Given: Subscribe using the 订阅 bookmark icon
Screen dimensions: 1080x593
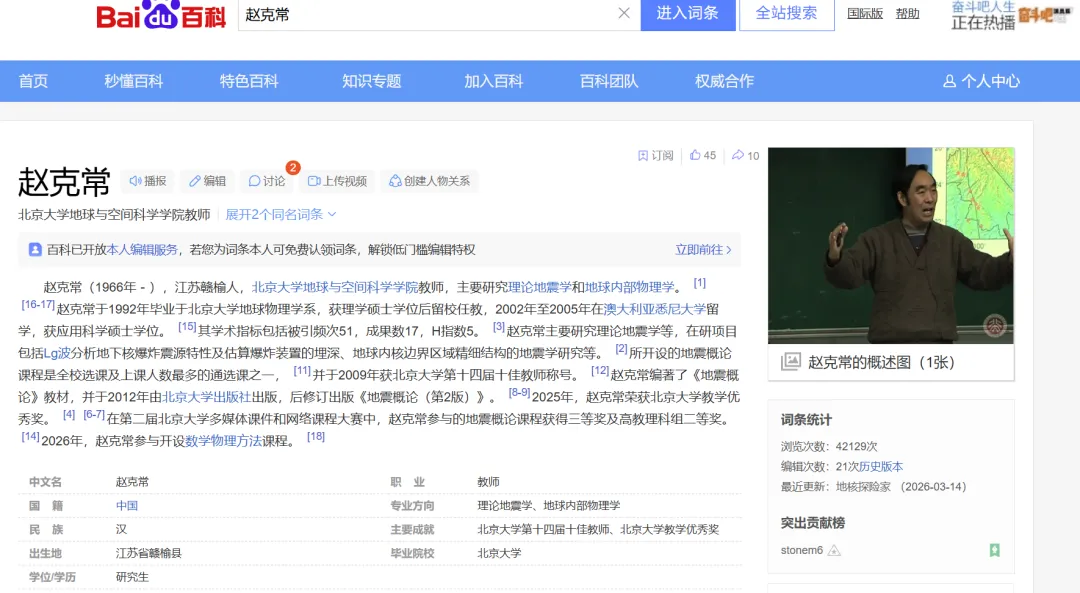Looking at the screenshot, I should pos(656,156).
